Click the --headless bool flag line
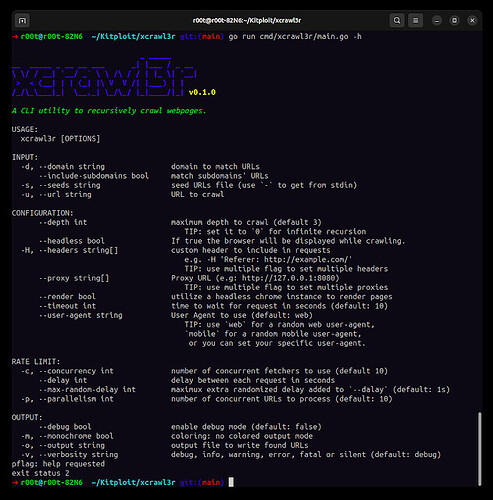Image resolution: width=493 pixels, height=500 pixels. 72,241
